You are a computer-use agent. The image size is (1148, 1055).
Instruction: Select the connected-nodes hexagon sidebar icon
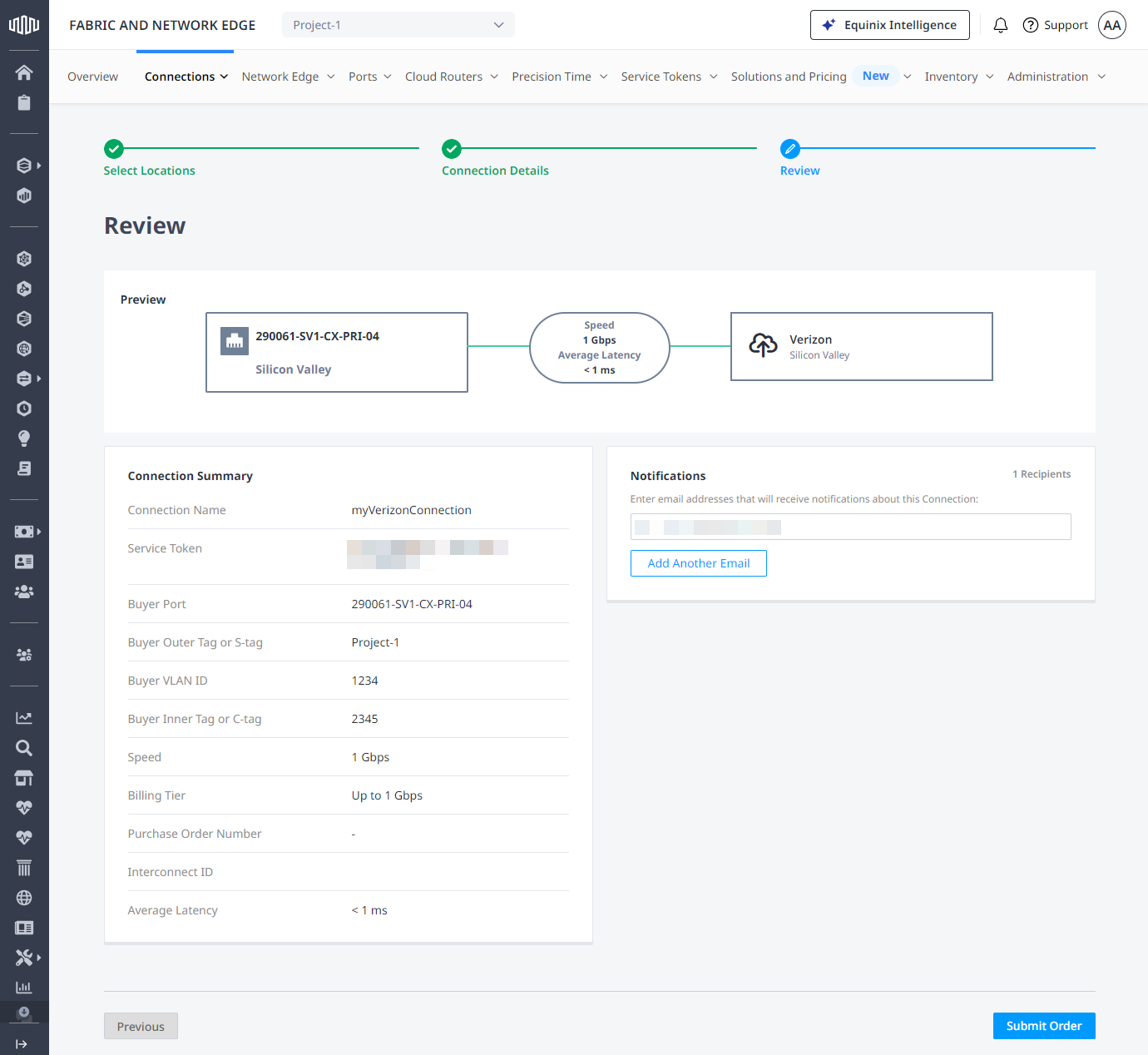(x=24, y=289)
